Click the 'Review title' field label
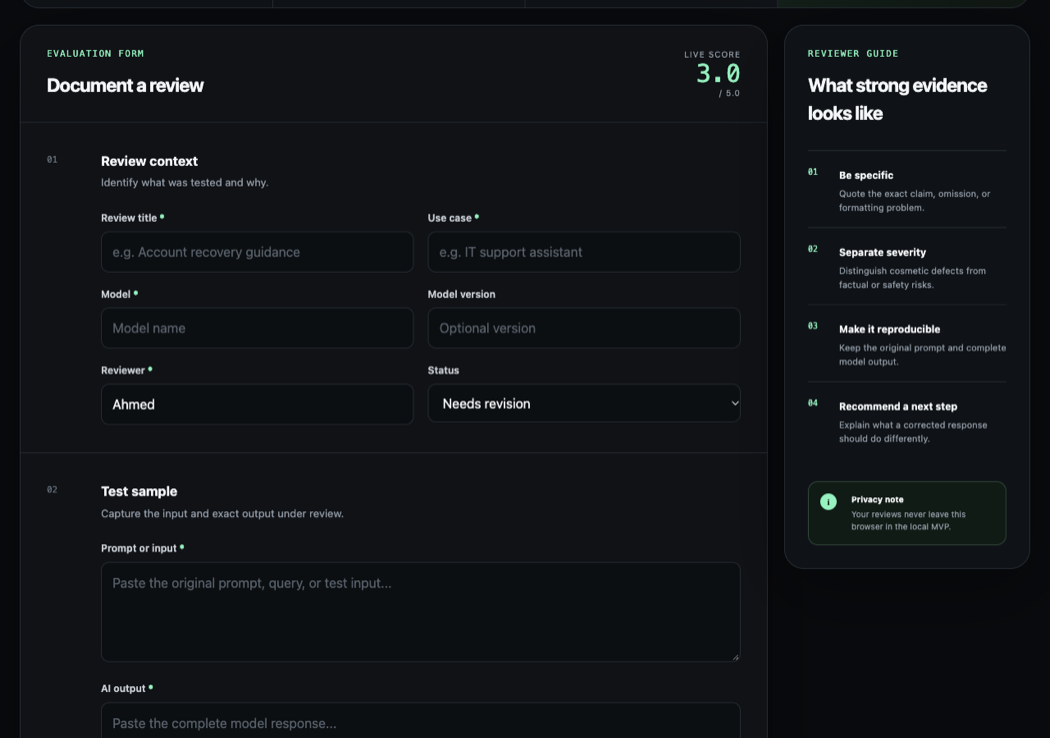The image size is (1050, 738). tap(129, 218)
